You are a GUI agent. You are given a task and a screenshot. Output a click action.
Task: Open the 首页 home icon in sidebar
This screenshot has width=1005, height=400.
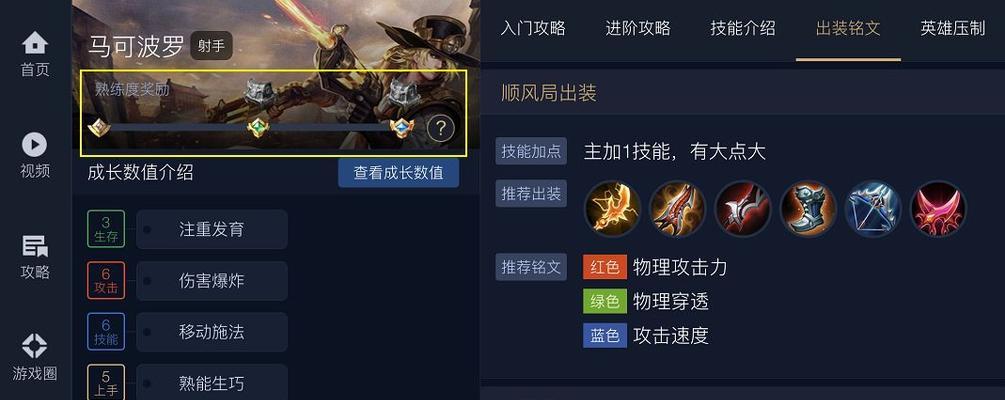coord(35,43)
